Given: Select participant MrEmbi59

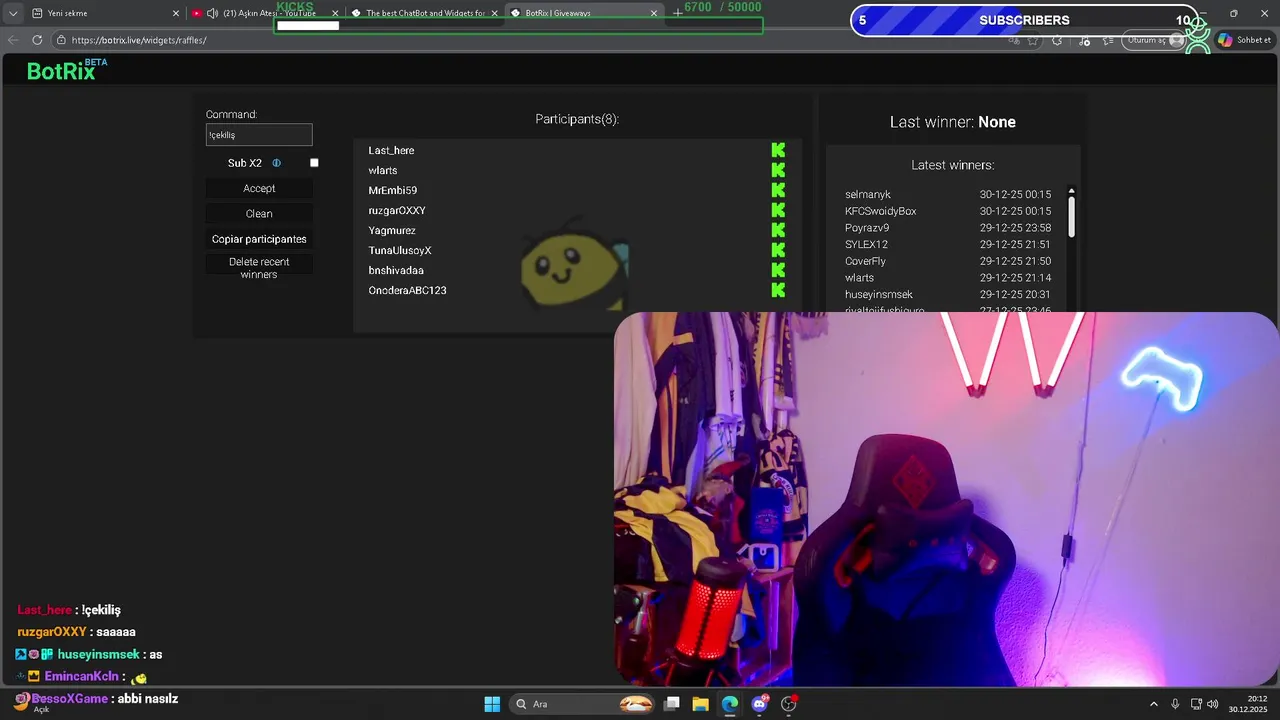Looking at the screenshot, I should [393, 190].
